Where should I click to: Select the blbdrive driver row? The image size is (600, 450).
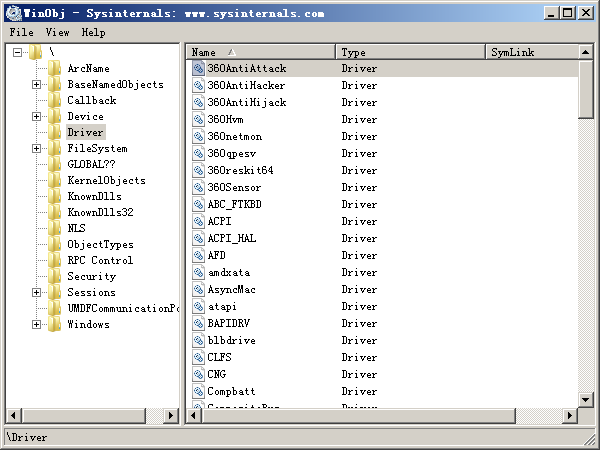point(382,340)
